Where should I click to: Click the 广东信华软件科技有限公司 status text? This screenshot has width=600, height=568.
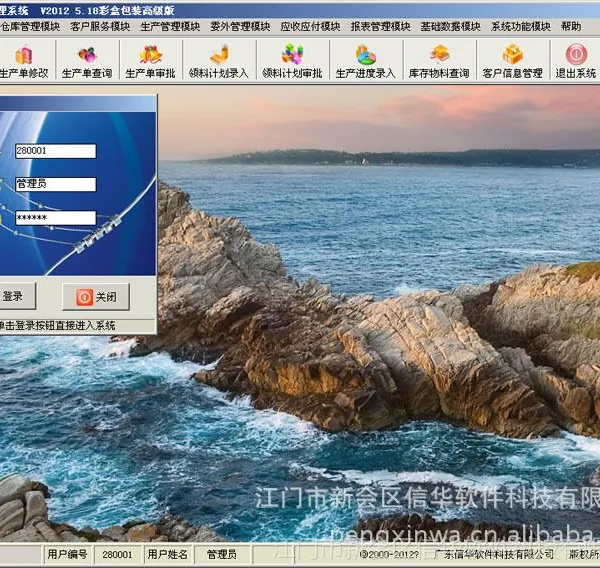pyautogui.click(x=494, y=554)
